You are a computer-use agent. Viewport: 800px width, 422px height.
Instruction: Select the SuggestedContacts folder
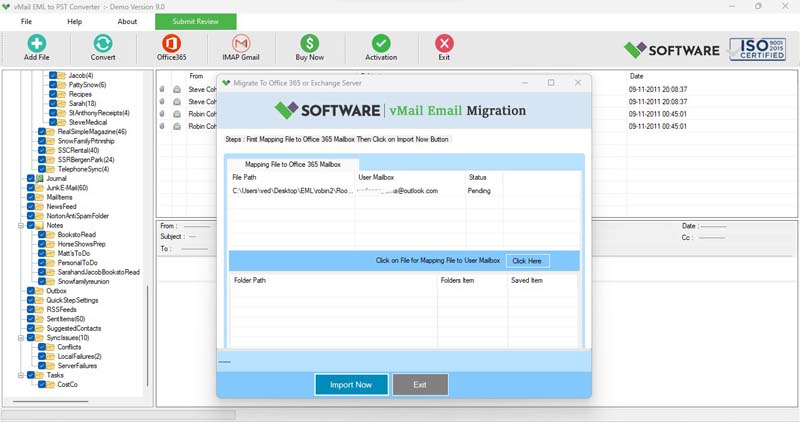tap(73, 329)
